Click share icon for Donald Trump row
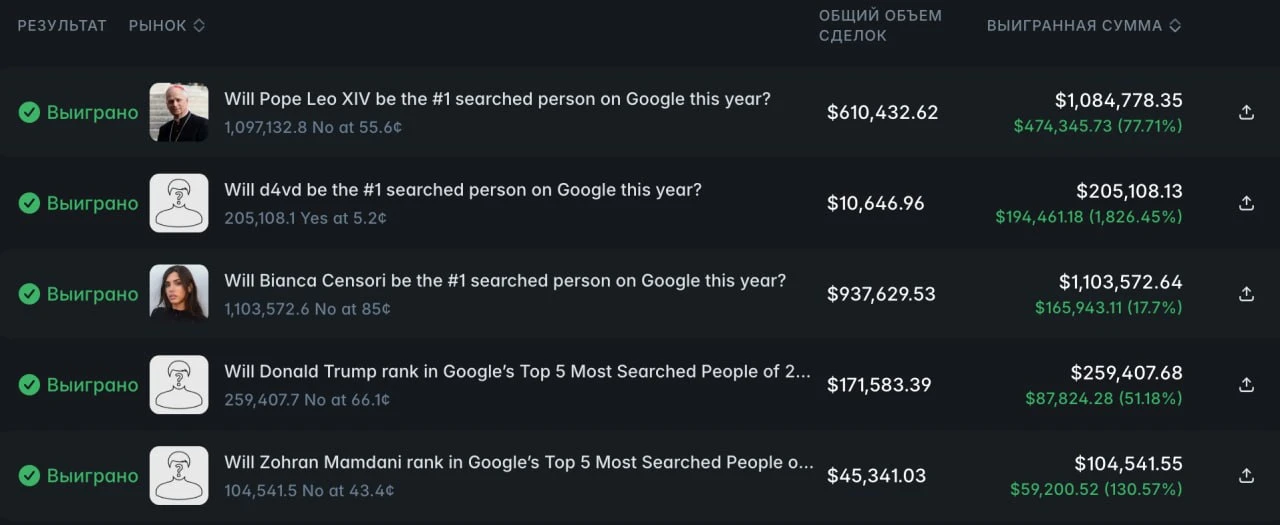1280x525 pixels. 1246,385
